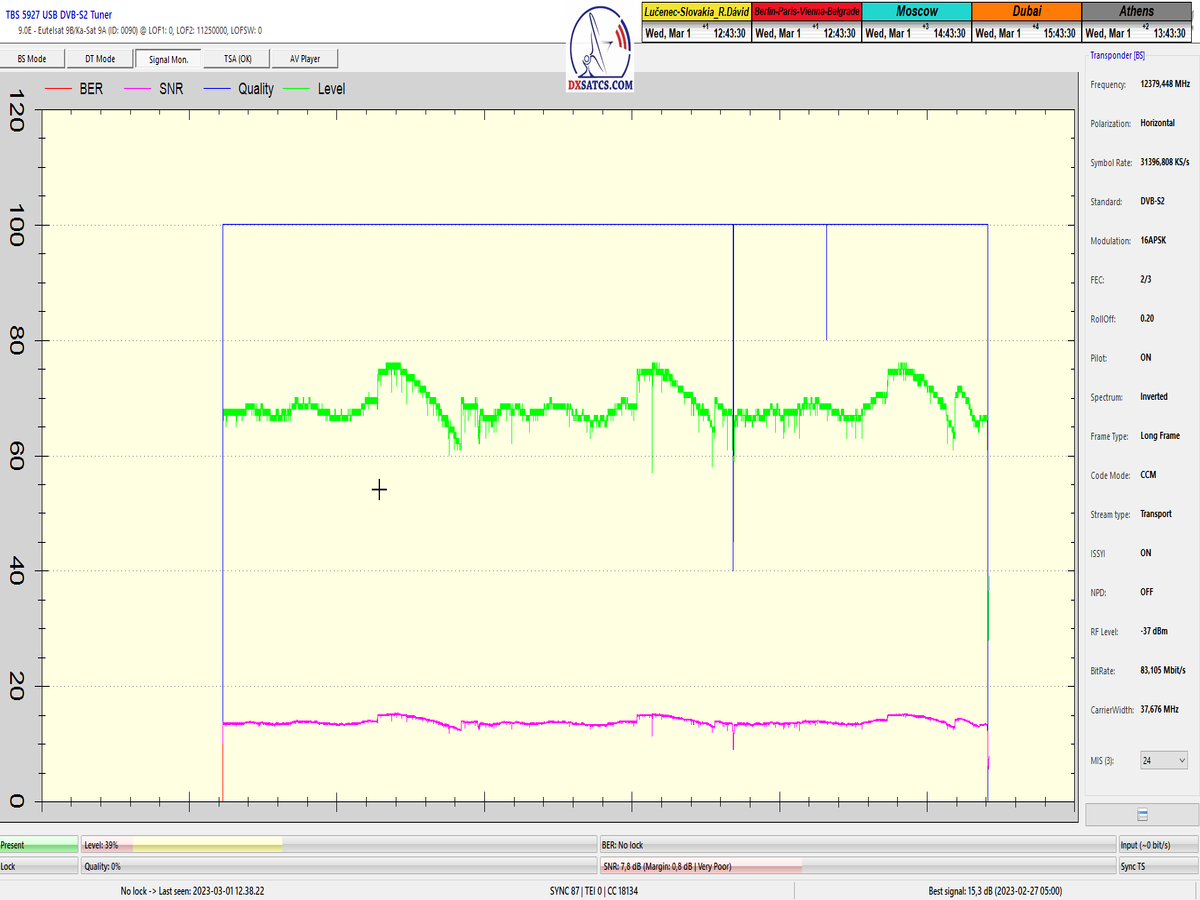Click the SNR legend entry
This screenshot has height=900, width=1200.
tap(171, 89)
